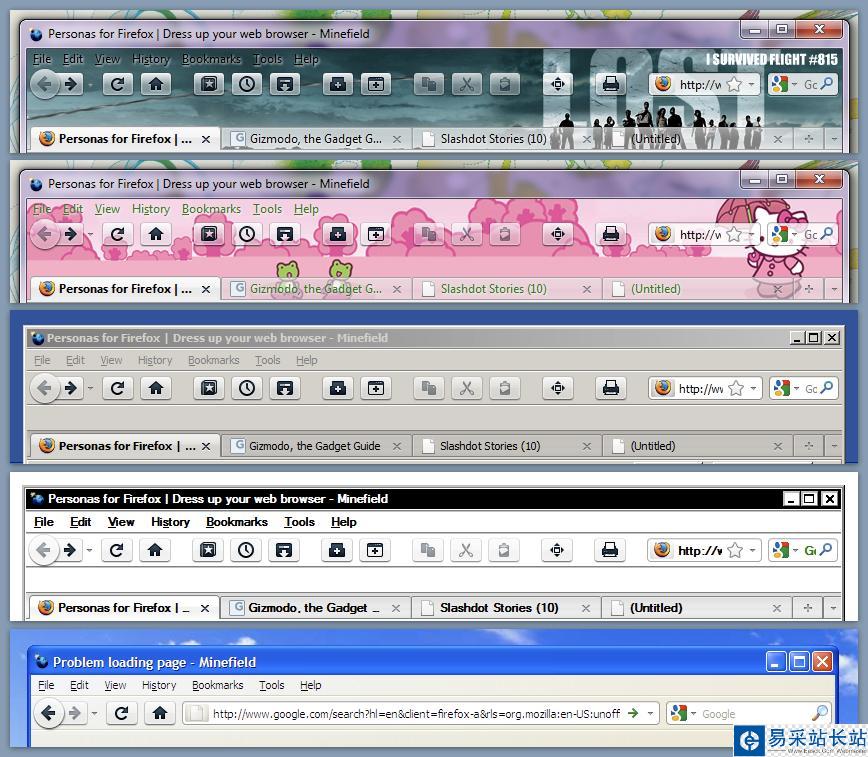Click search magnifier in Problem loading page window

pyautogui.click(x=821, y=713)
